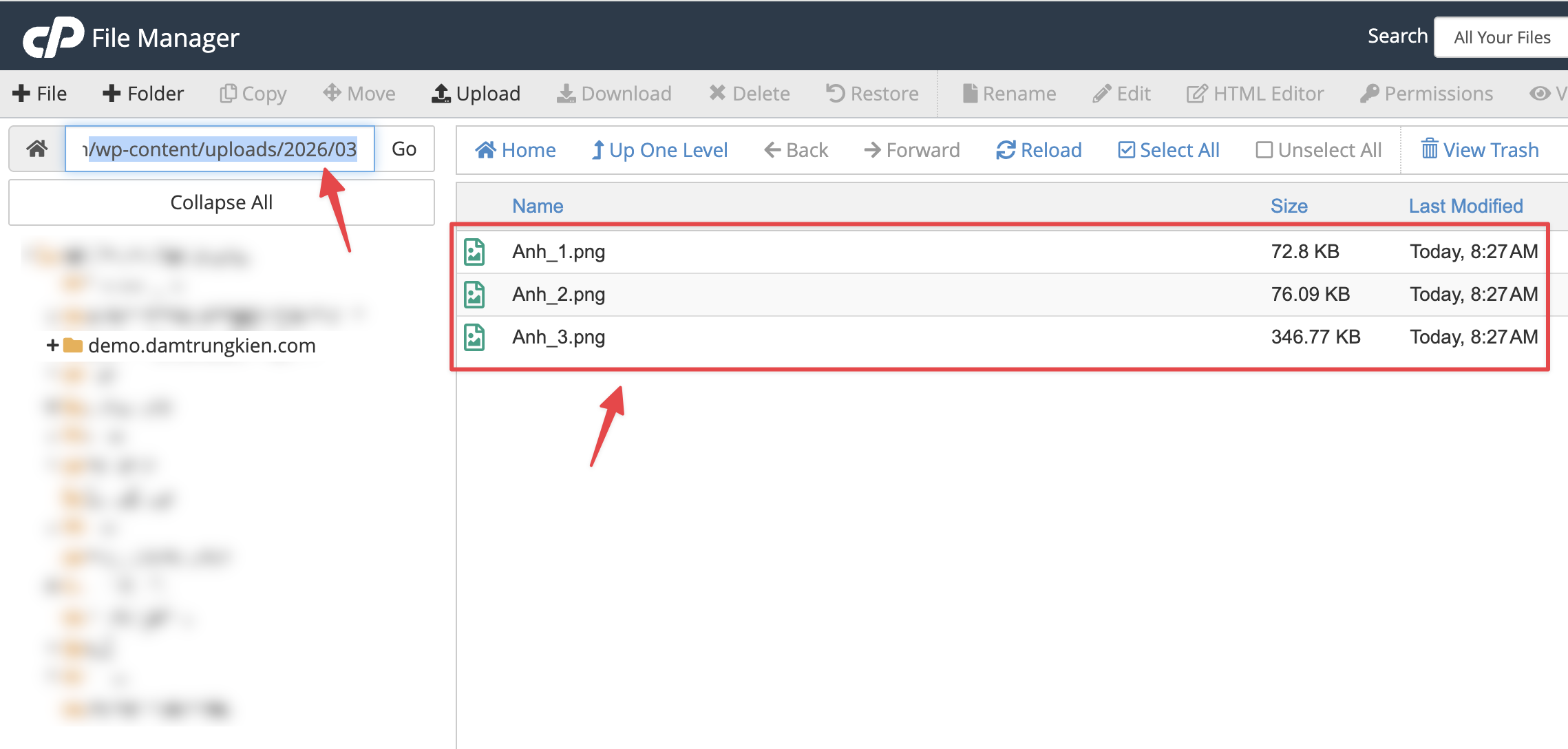Open the HTML Editor
The height and width of the screenshot is (749, 1568).
coord(1255,93)
